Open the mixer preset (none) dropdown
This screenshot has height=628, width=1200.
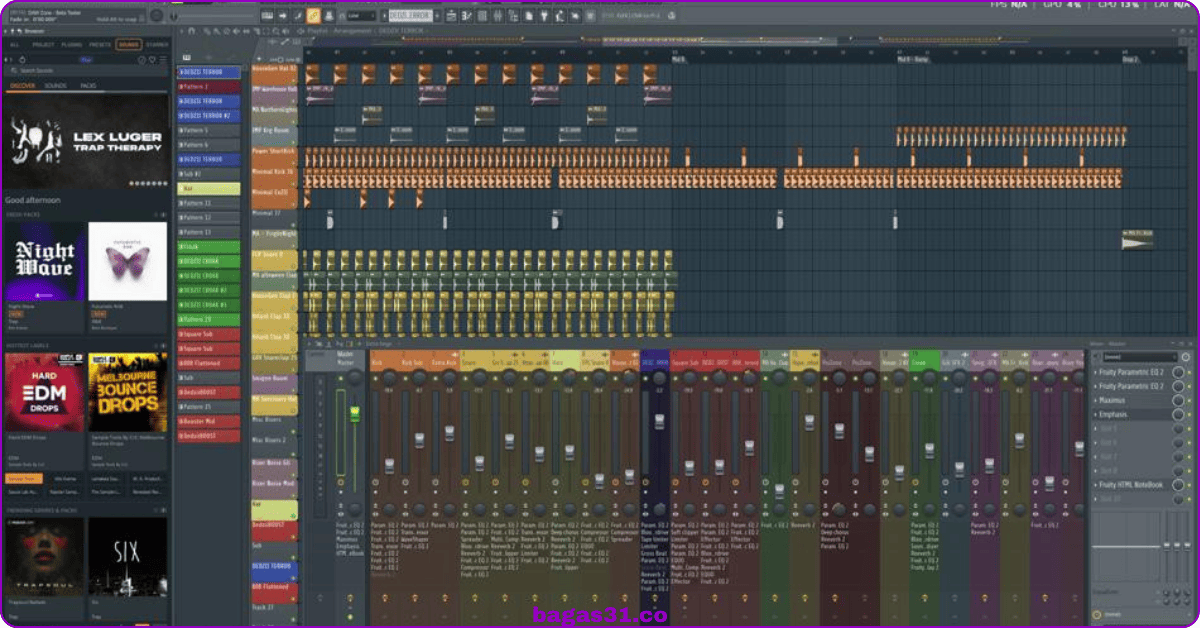1140,357
